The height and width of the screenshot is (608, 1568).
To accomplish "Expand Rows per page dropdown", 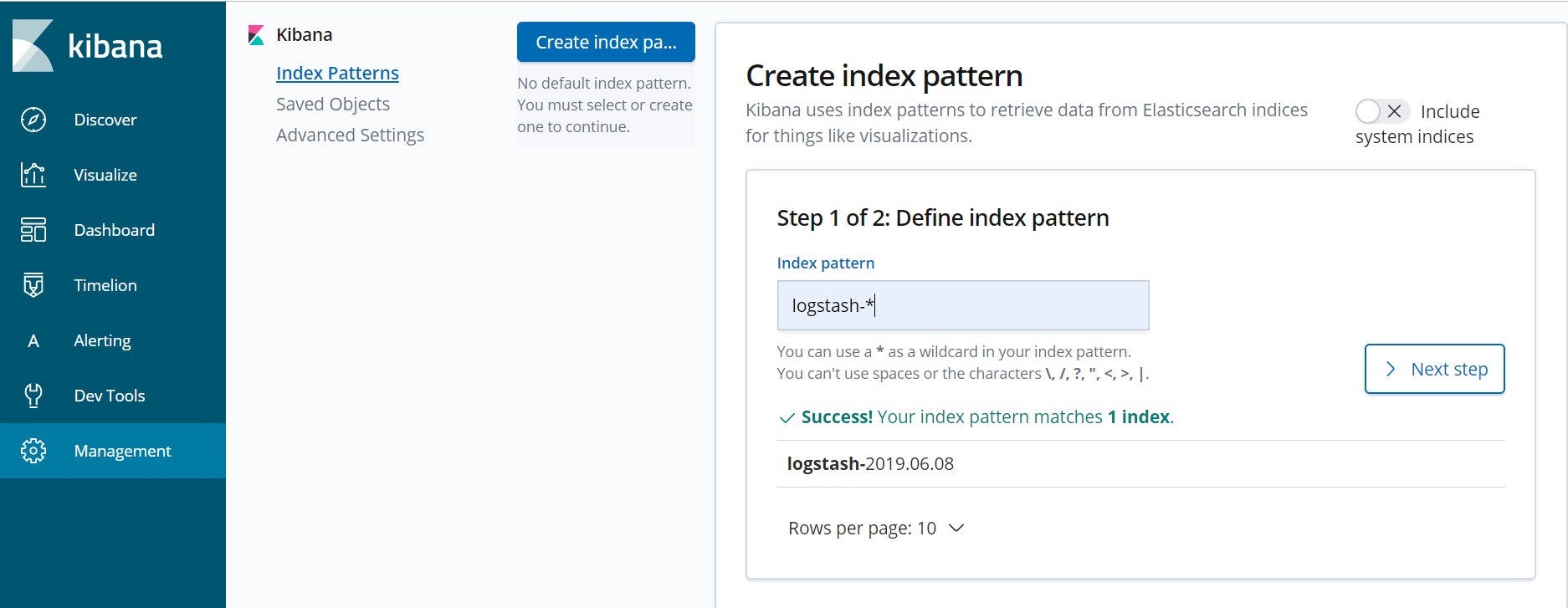I will (876, 529).
